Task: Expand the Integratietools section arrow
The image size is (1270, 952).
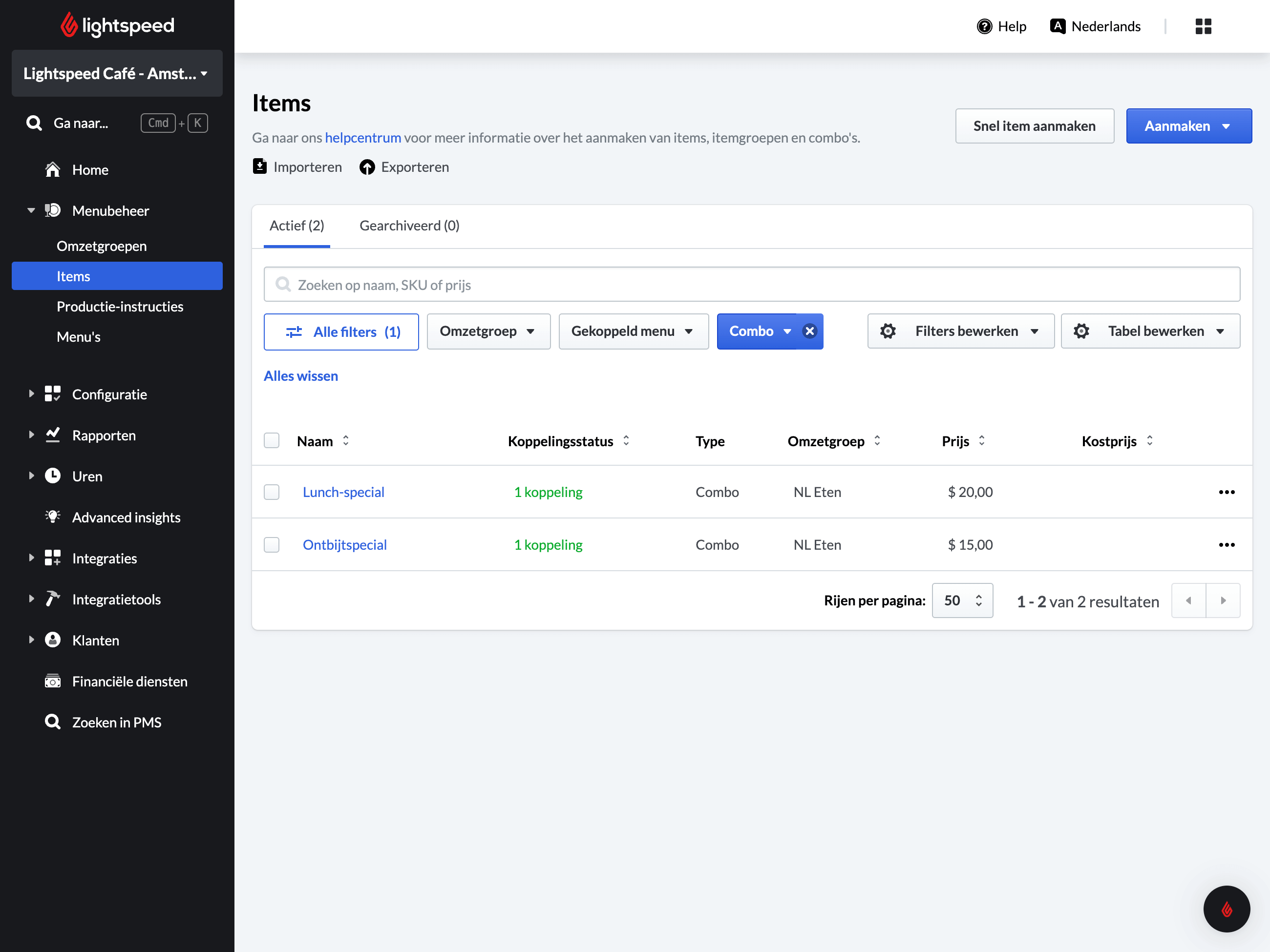Action: [31, 599]
